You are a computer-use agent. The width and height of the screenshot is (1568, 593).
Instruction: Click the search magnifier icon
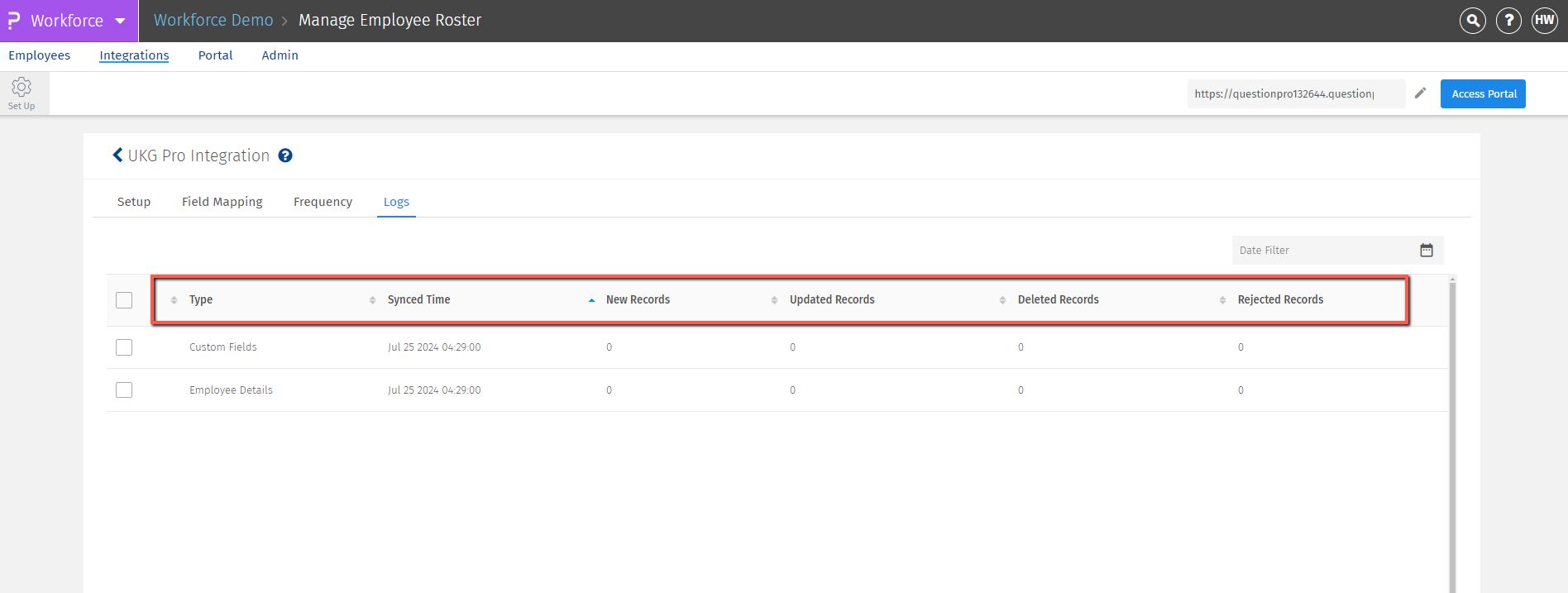coord(1472,21)
